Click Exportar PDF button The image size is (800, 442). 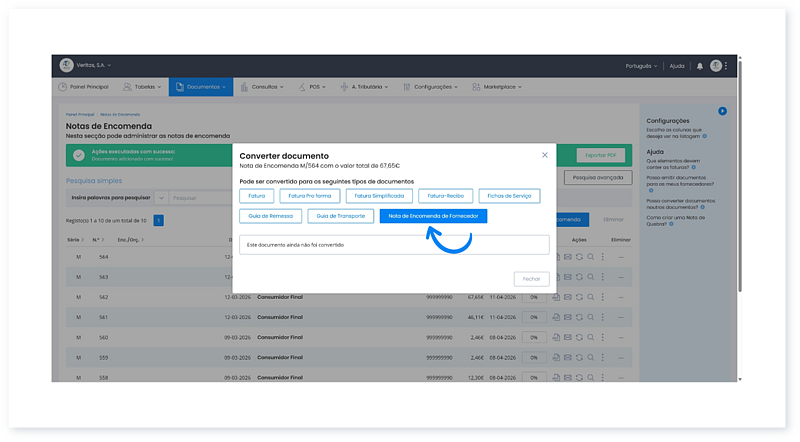601,155
